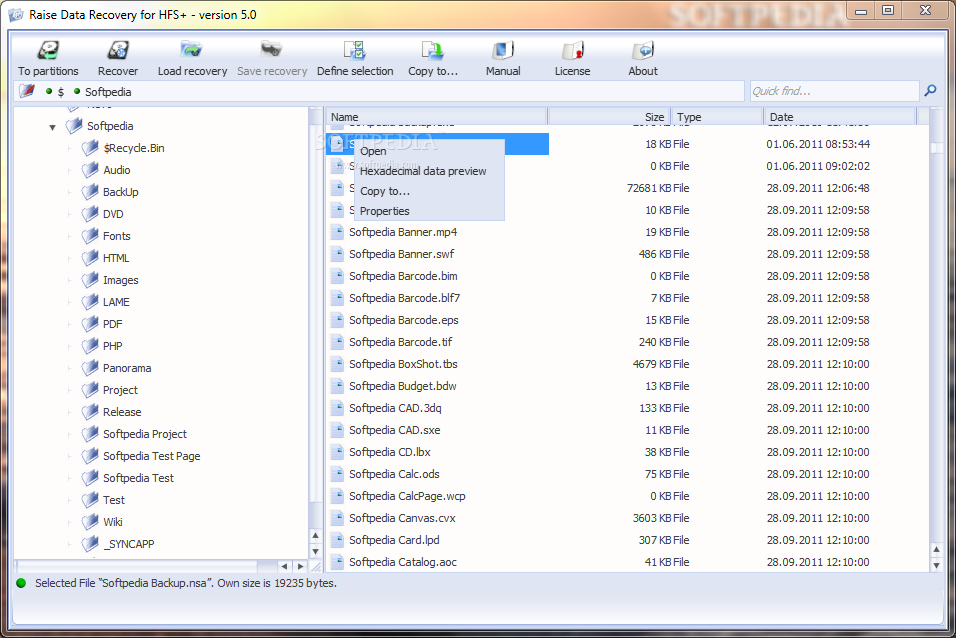Screen dimensions: 956x638
Task: Select file name Softpedia BoxShot.tbs
Action: tap(403, 364)
